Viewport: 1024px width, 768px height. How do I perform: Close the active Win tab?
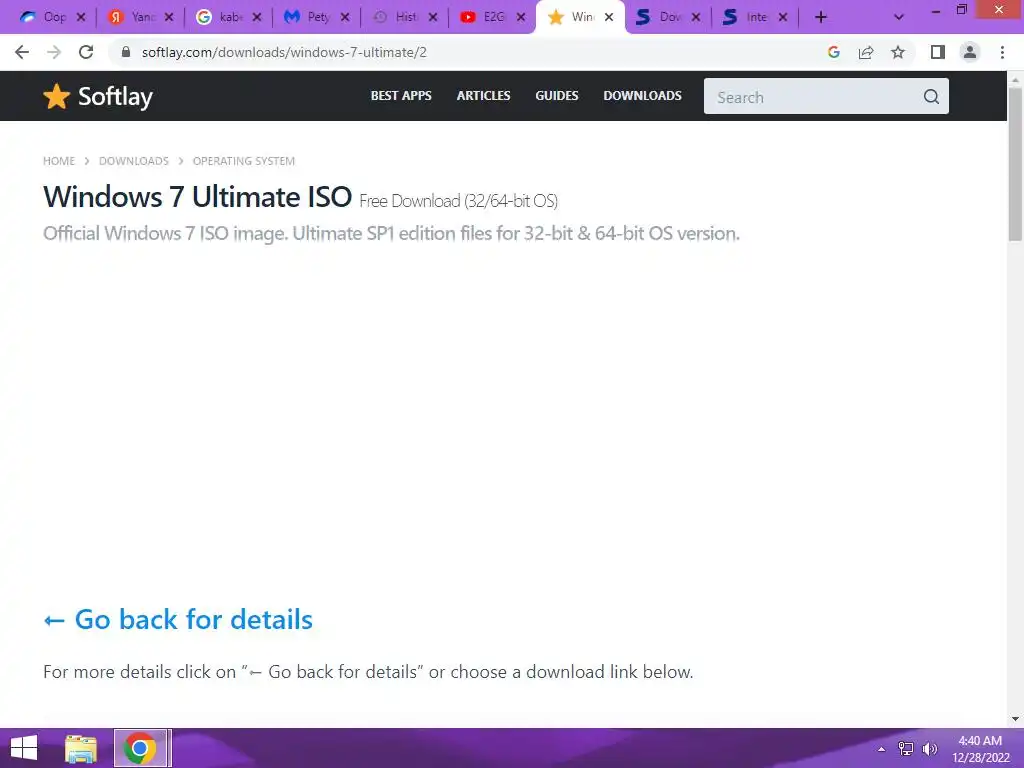click(x=609, y=18)
